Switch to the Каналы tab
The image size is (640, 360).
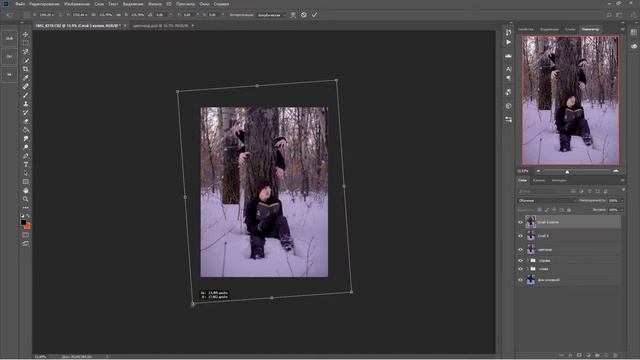pyautogui.click(x=539, y=180)
